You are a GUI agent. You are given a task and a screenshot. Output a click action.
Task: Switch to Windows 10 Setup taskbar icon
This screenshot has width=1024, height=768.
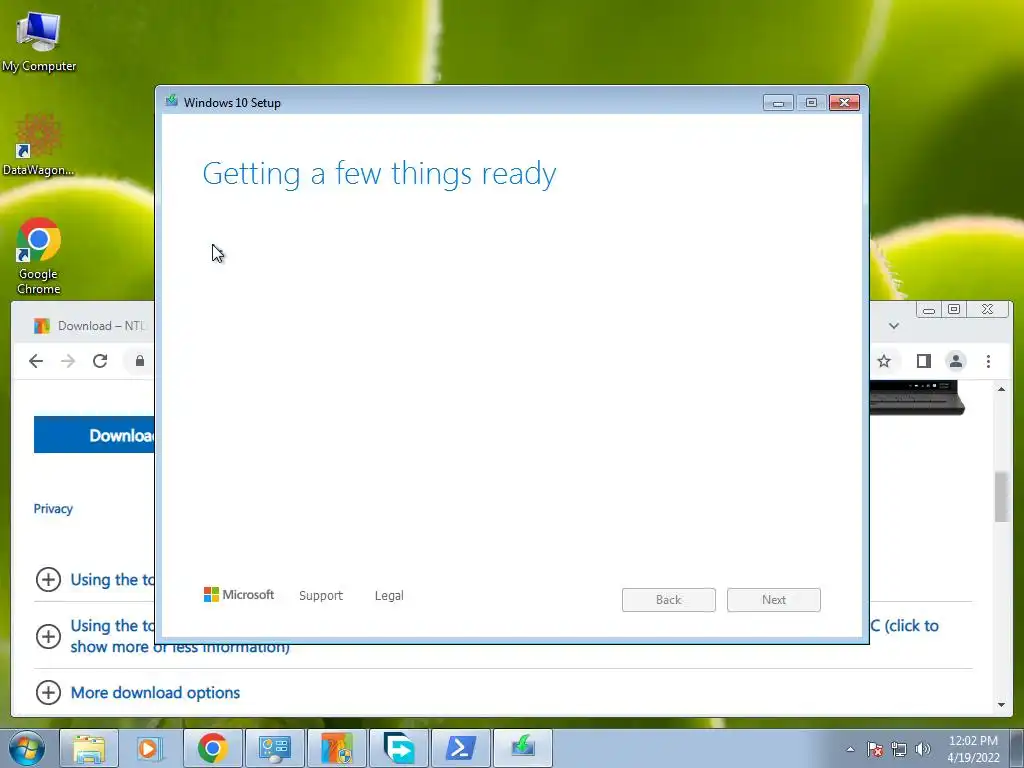pyautogui.click(x=522, y=748)
